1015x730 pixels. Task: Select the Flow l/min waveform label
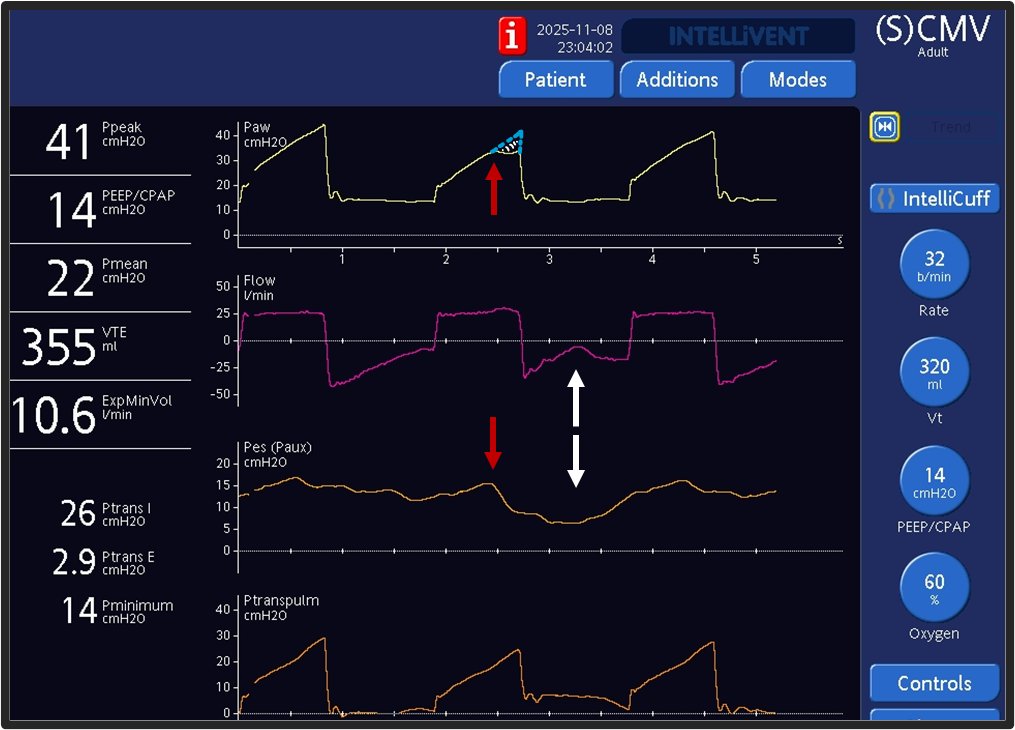click(259, 288)
